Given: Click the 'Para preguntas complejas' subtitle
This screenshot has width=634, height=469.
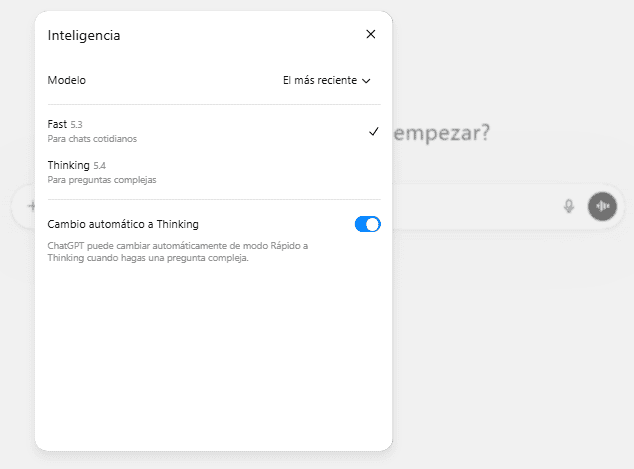Looking at the screenshot, I should 102,180.
